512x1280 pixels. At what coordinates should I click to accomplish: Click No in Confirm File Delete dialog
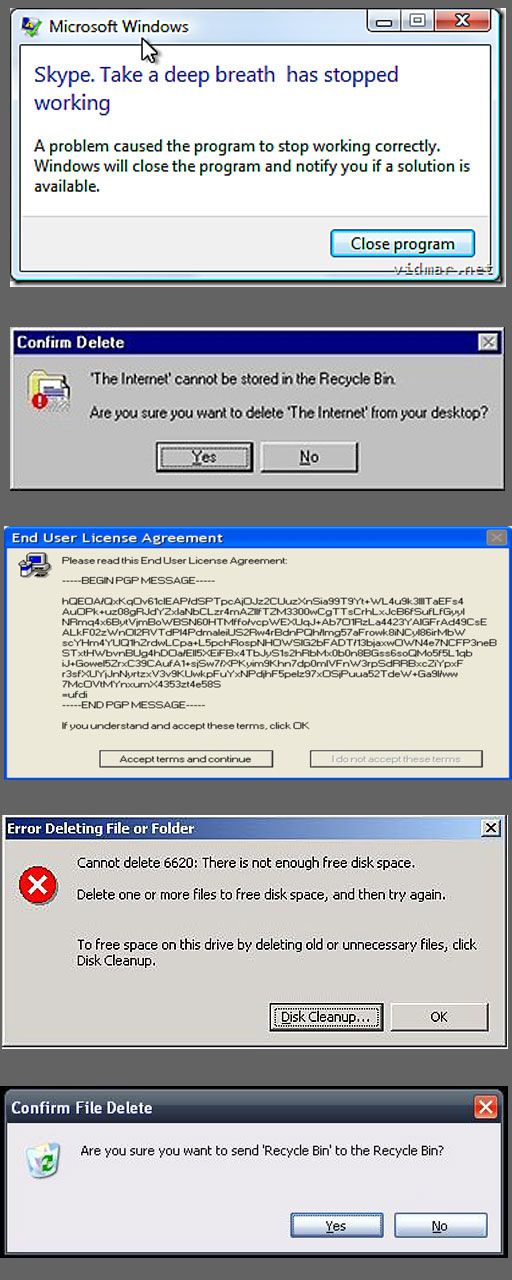[x=440, y=1226]
